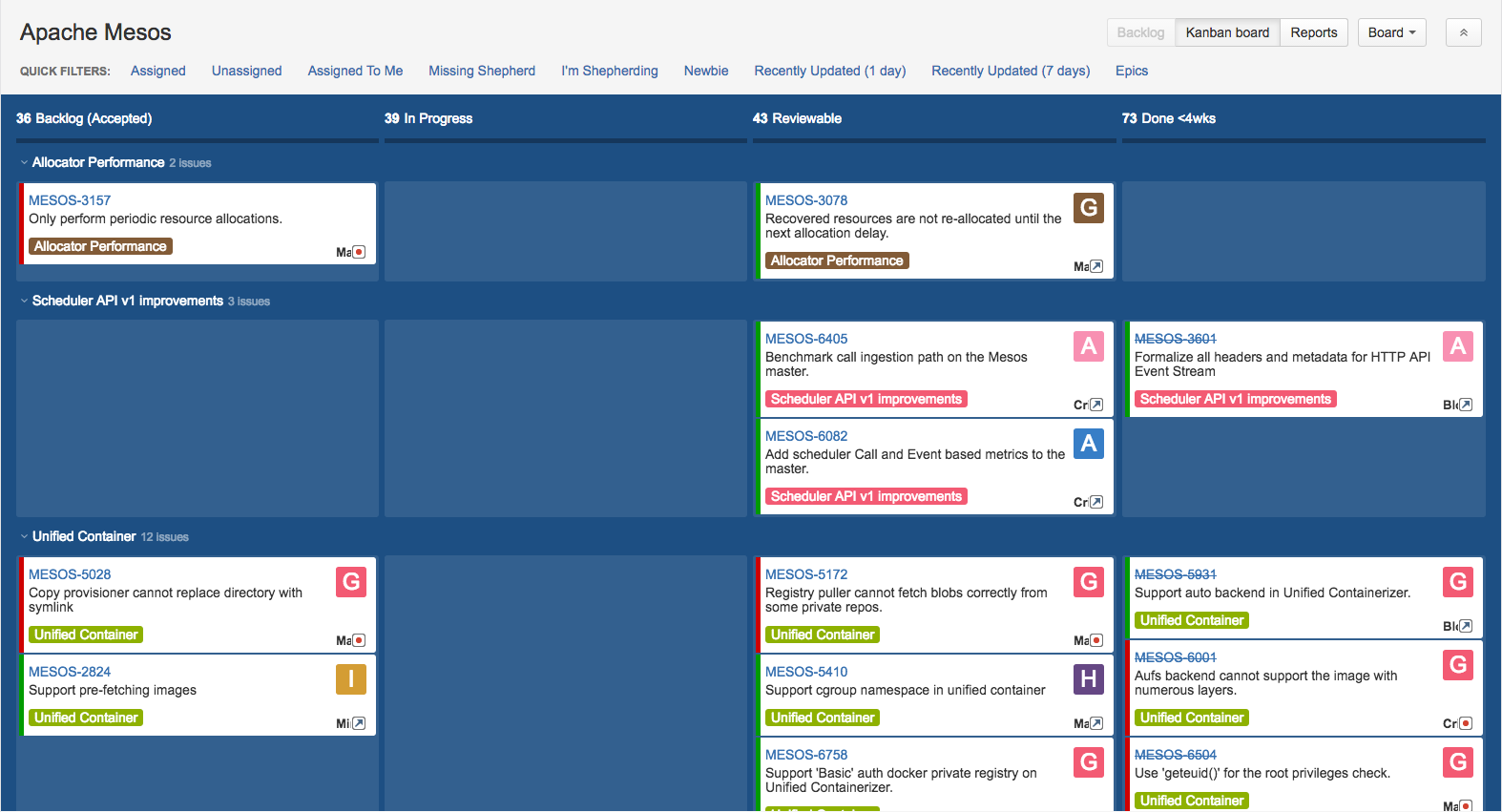
Task: Click the issue type icon on MESOS-5410
Action: (x=1097, y=723)
